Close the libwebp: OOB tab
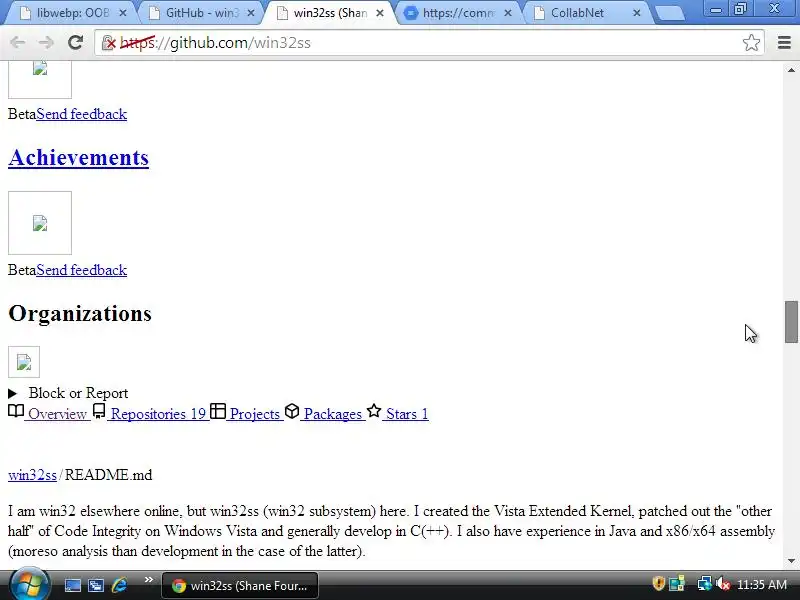Image resolution: width=800 pixels, height=600 pixels. [x=122, y=13]
